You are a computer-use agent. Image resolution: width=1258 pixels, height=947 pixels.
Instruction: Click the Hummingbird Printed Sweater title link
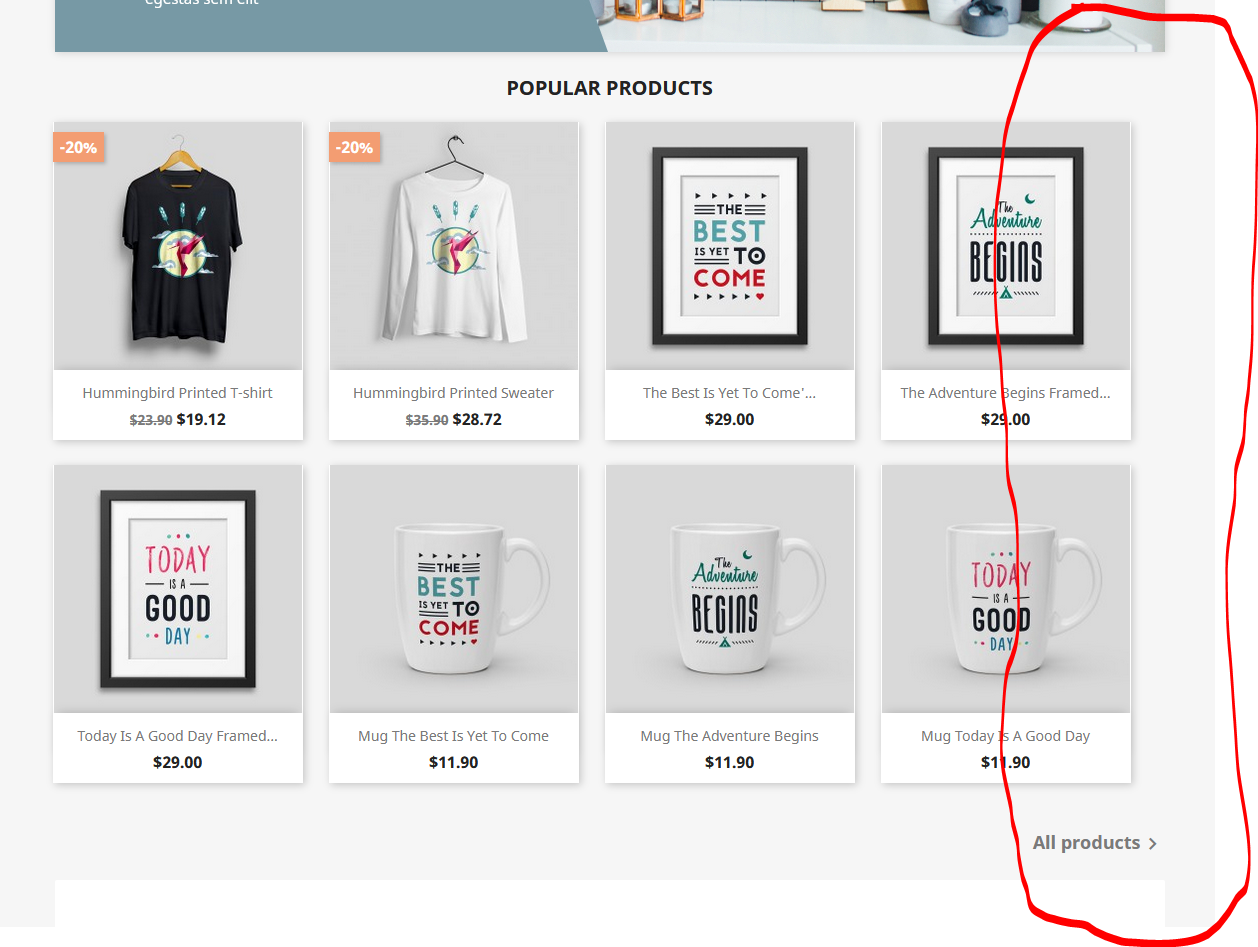tap(453, 393)
